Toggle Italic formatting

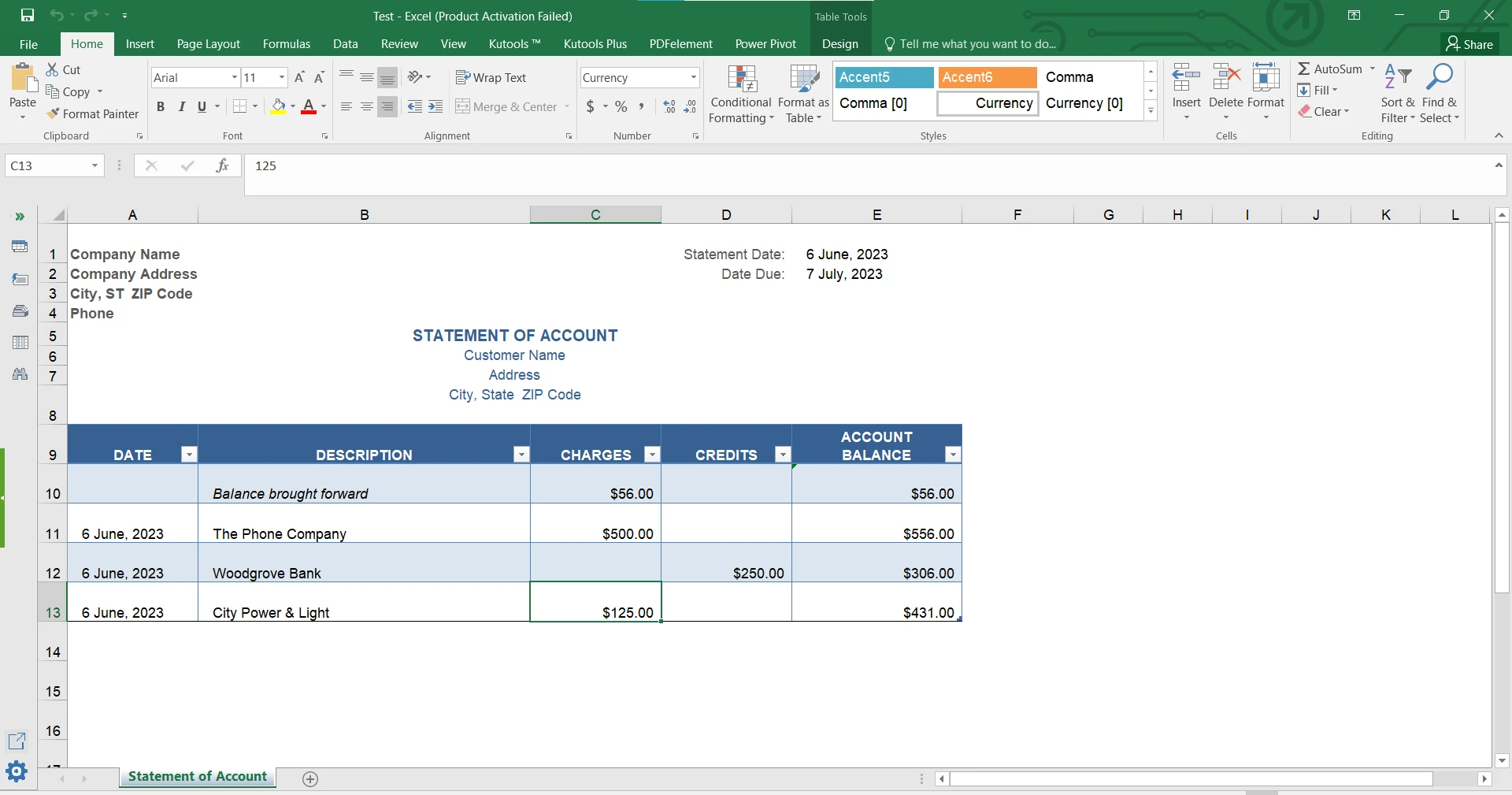[182, 107]
